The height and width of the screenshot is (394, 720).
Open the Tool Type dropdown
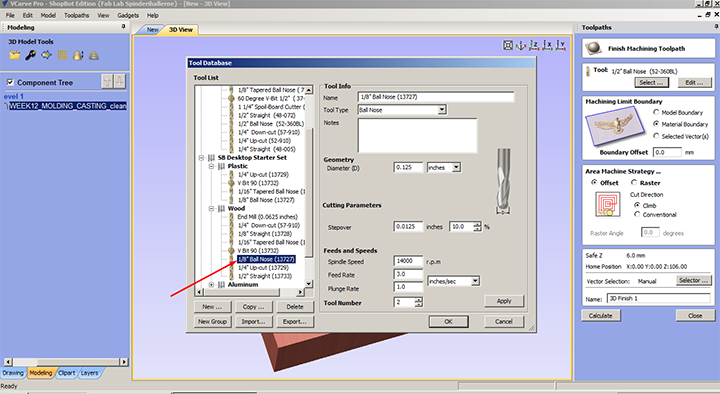pos(442,110)
